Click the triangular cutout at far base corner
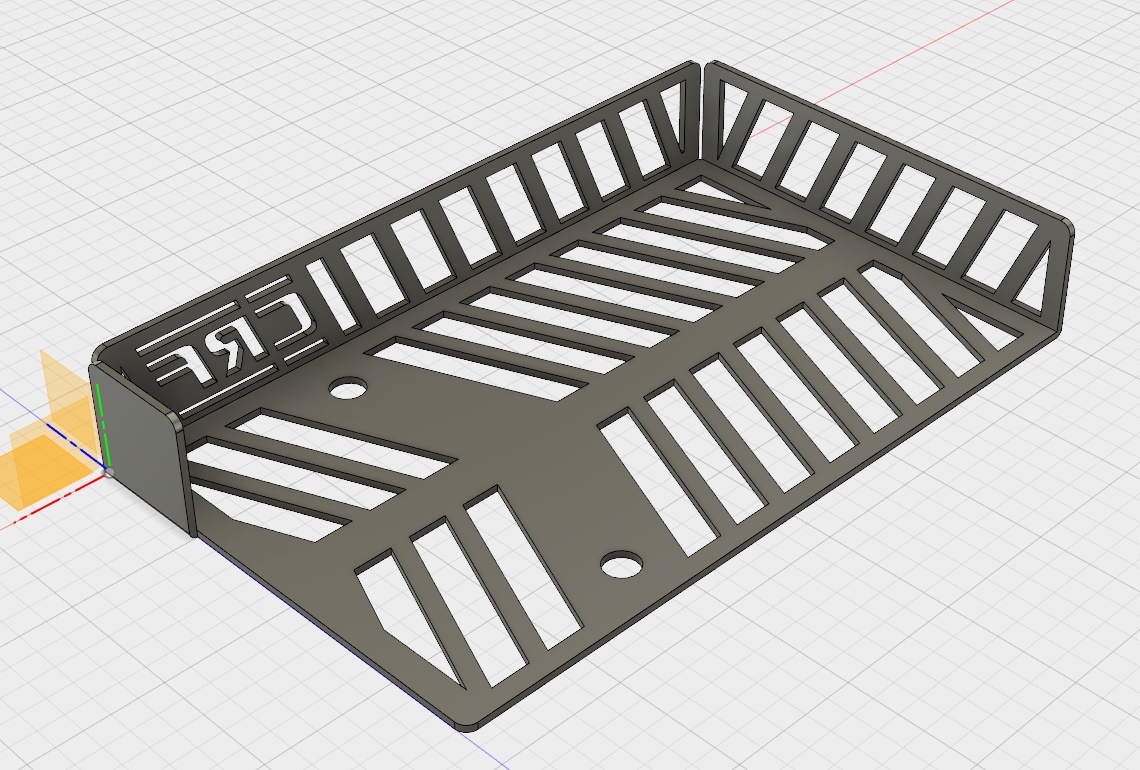Screen dimensions: 1140x770 [712, 188]
